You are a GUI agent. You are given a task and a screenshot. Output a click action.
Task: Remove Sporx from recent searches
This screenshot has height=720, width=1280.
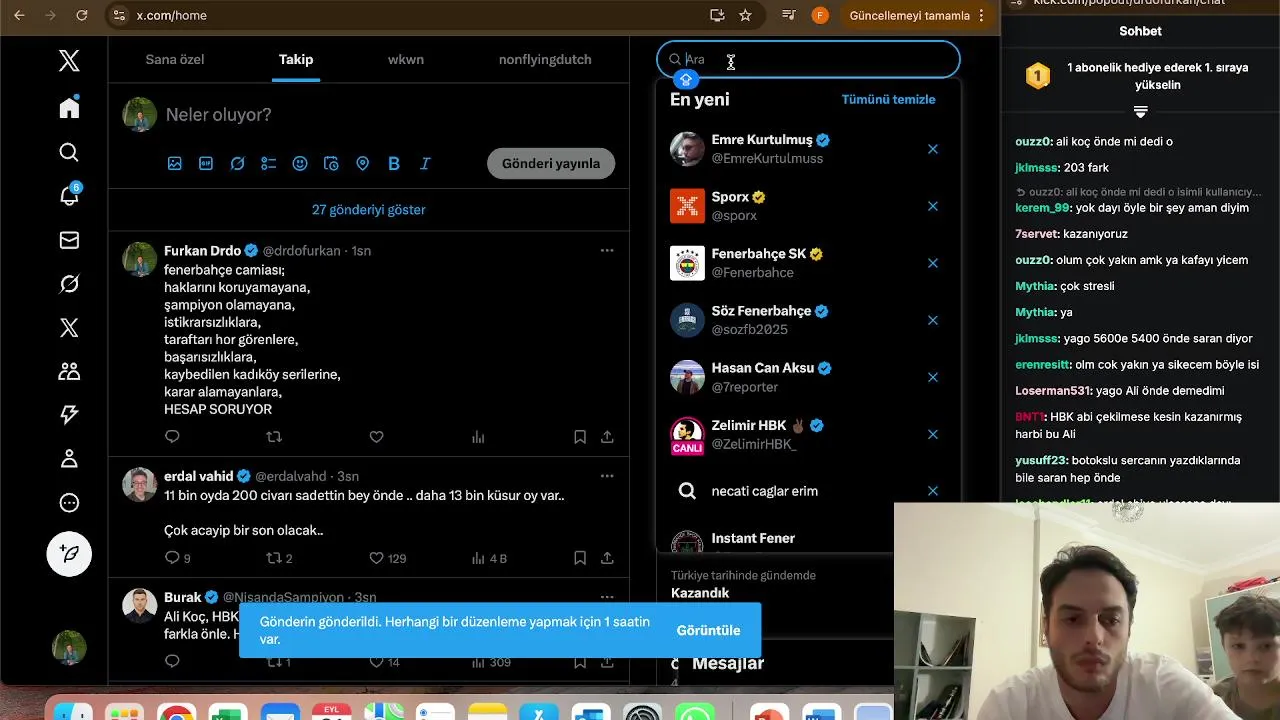pyautogui.click(x=933, y=206)
